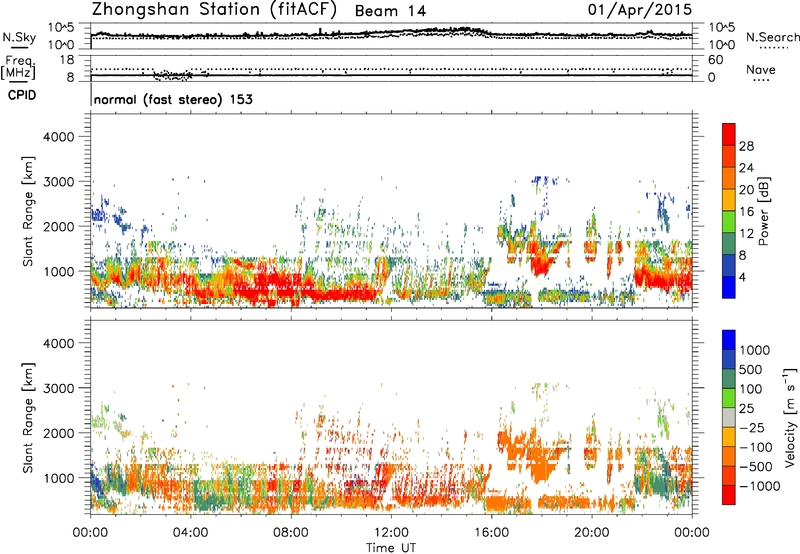Viewport: 800px width, 554px height.
Task: Pick the yellow-orange 16–20 dB Power segment
Action: coord(729,199)
